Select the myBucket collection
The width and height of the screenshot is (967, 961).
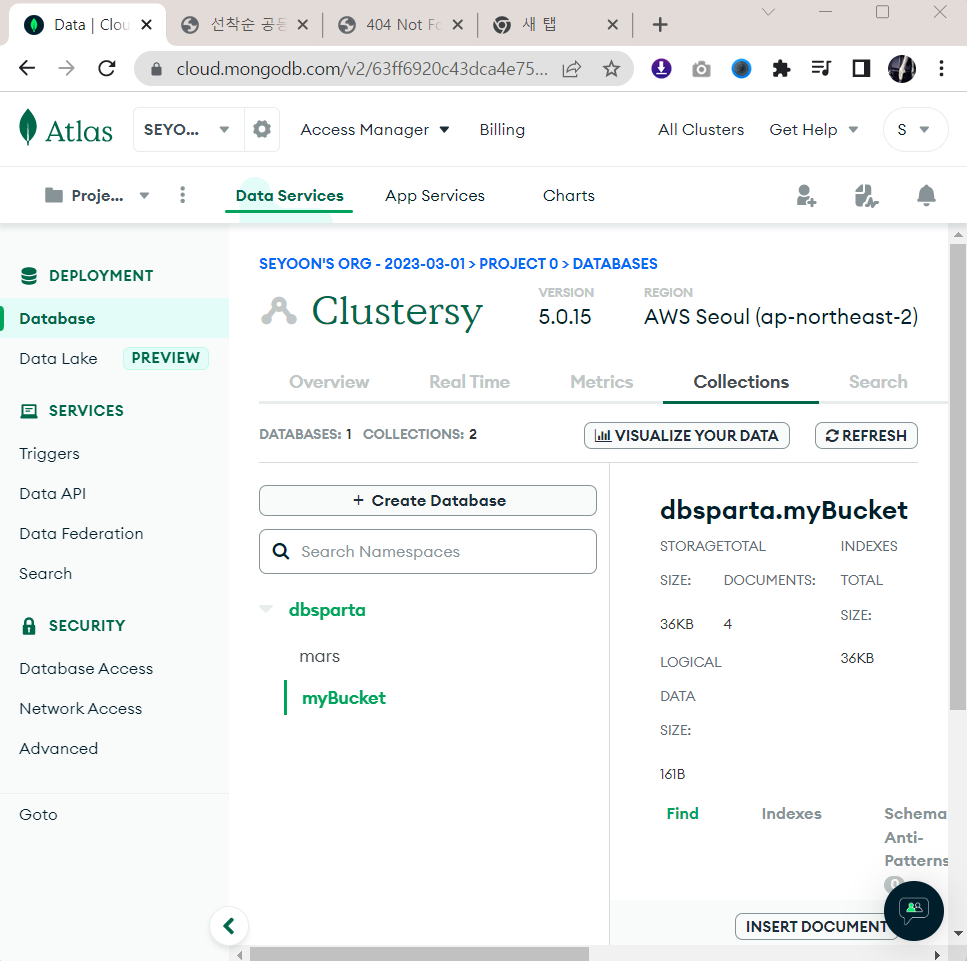click(x=344, y=698)
